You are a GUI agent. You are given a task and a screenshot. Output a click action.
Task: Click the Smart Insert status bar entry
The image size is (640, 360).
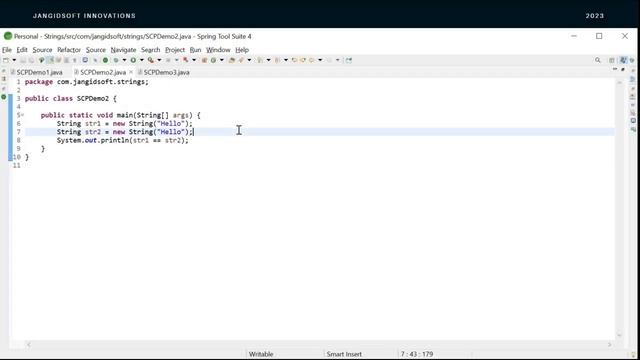(x=344, y=354)
